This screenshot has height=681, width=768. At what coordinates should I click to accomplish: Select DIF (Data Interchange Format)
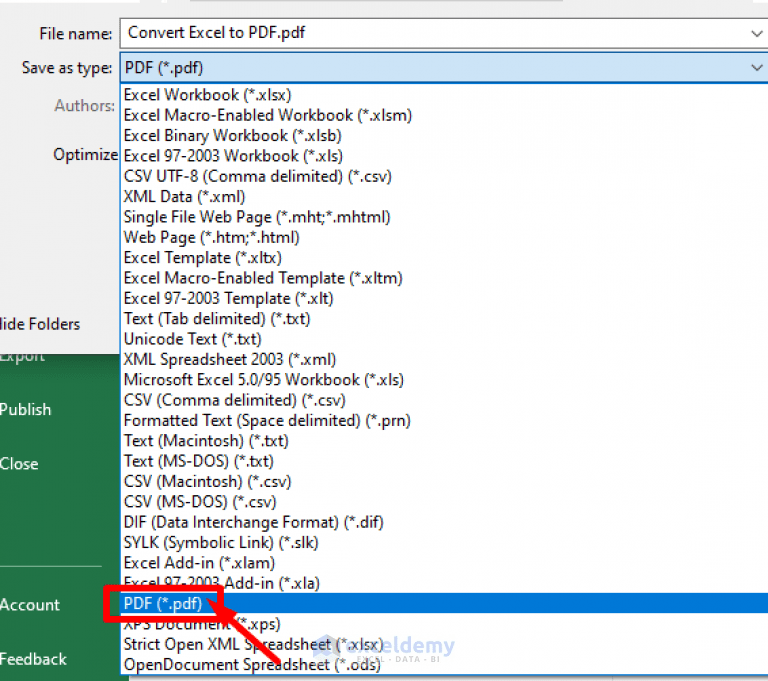click(x=444, y=522)
